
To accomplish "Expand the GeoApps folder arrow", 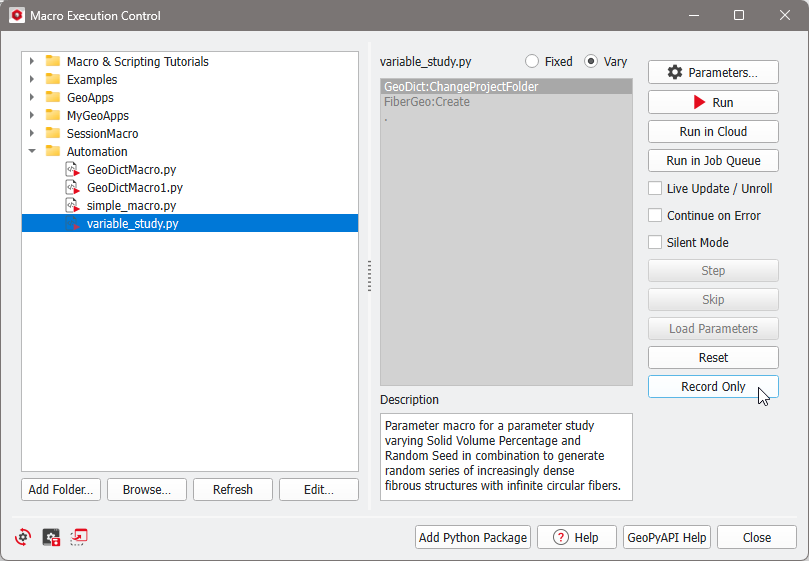I will [x=32, y=98].
